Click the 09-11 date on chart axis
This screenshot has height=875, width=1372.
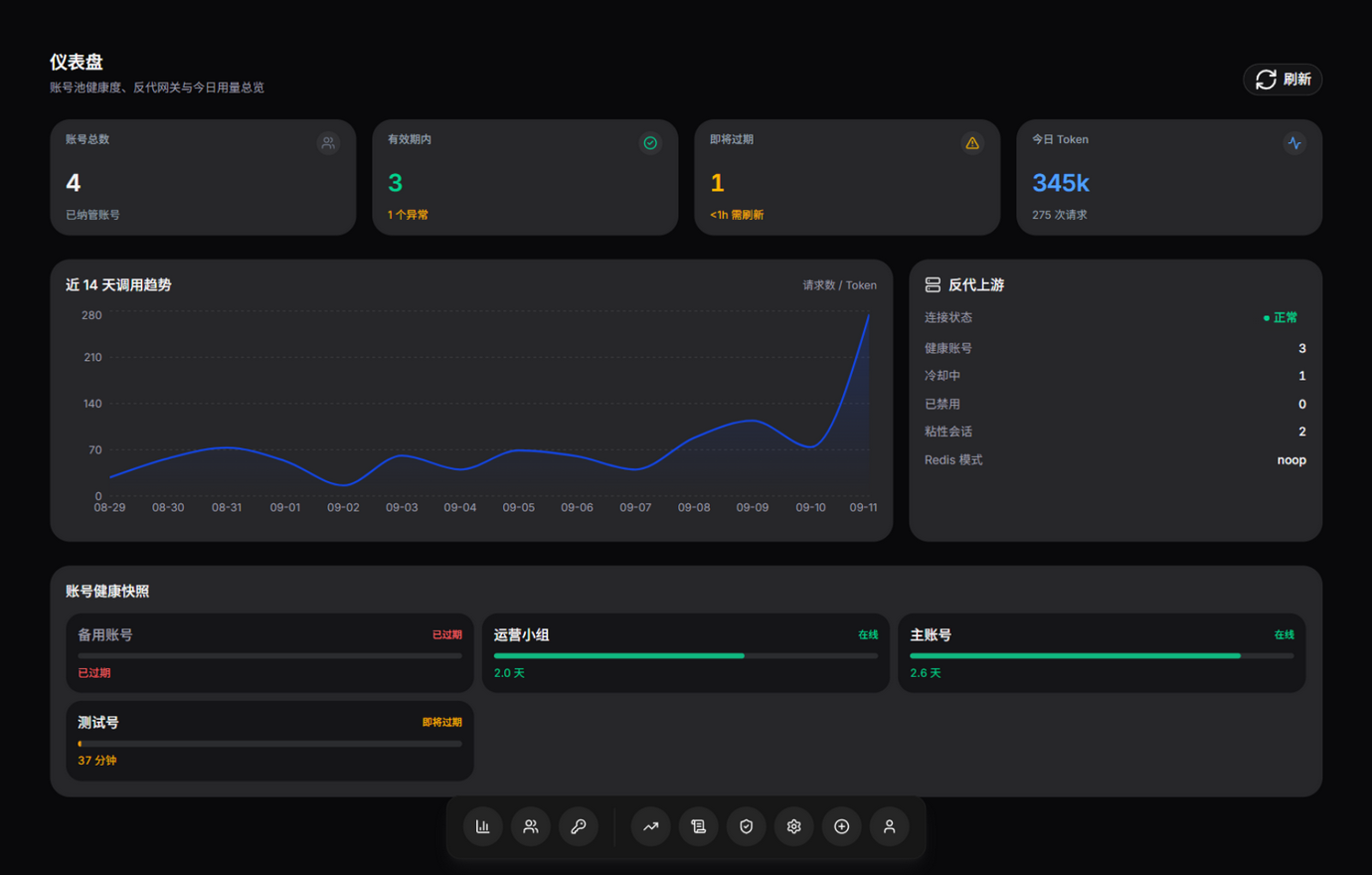coord(863,507)
